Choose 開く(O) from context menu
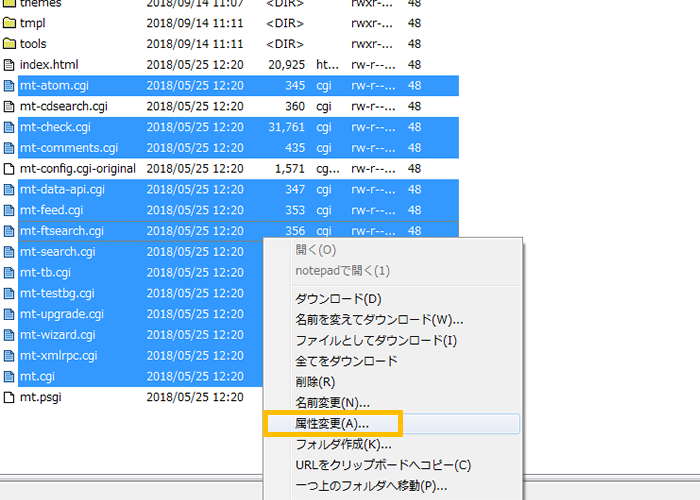Screen dimensions: 700x500 click(316, 250)
